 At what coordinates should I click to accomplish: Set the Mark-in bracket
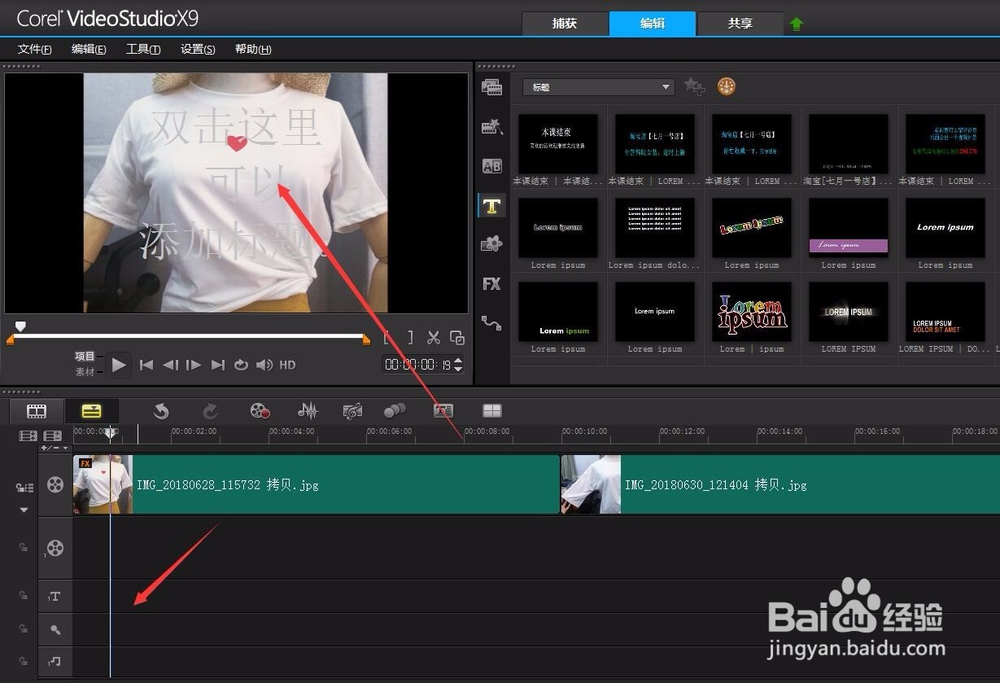388,337
